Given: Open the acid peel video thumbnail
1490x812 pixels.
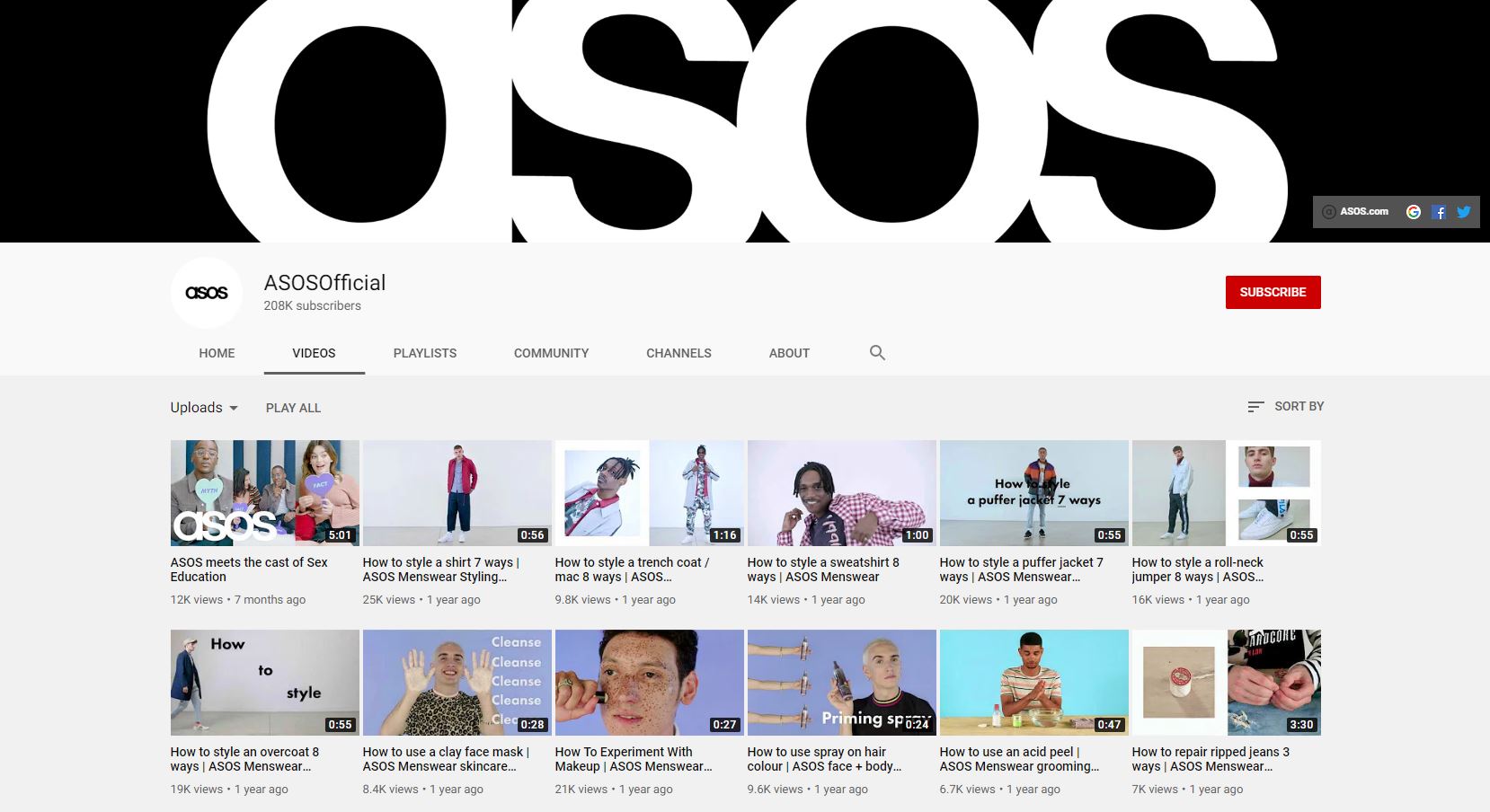Looking at the screenshot, I should pos(1034,683).
